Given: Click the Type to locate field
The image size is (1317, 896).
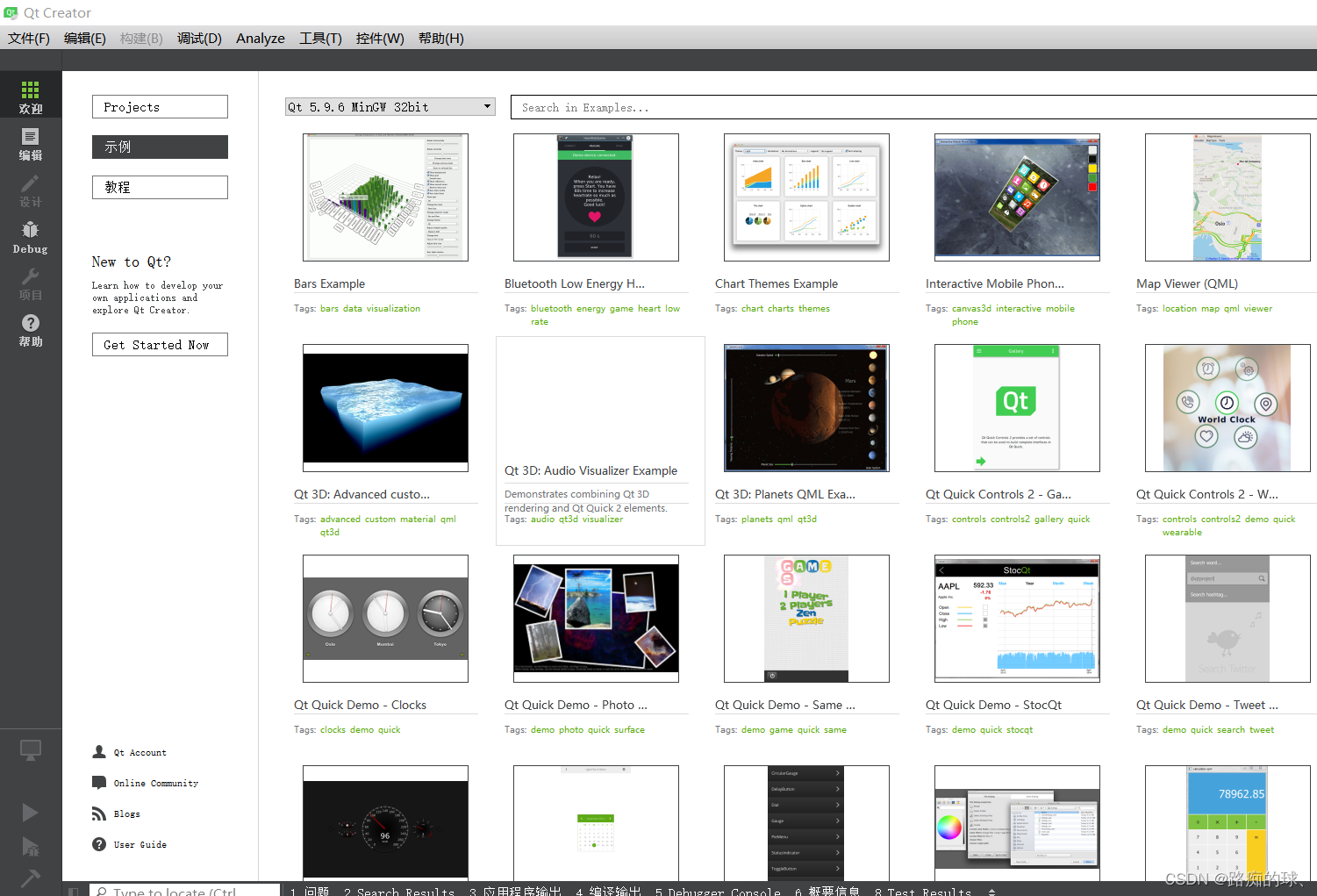Looking at the screenshot, I should pyautogui.click(x=184, y=891).
